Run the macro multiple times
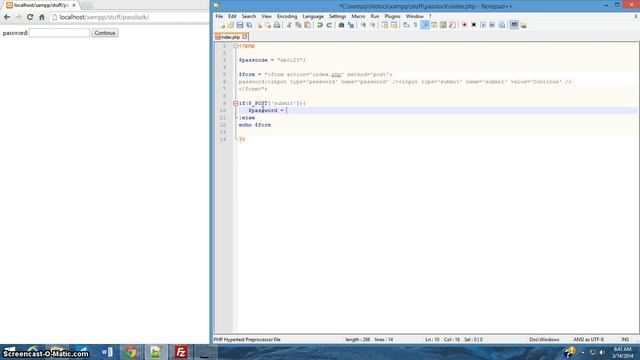This screenshot has height=360, width=640. point(492,25)
